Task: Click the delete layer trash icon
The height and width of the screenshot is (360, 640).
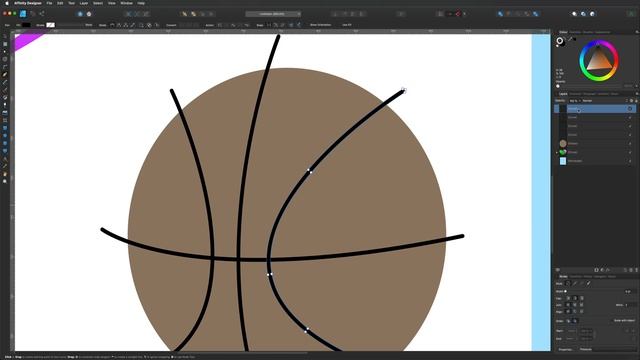Action: [x=636, y=270]
